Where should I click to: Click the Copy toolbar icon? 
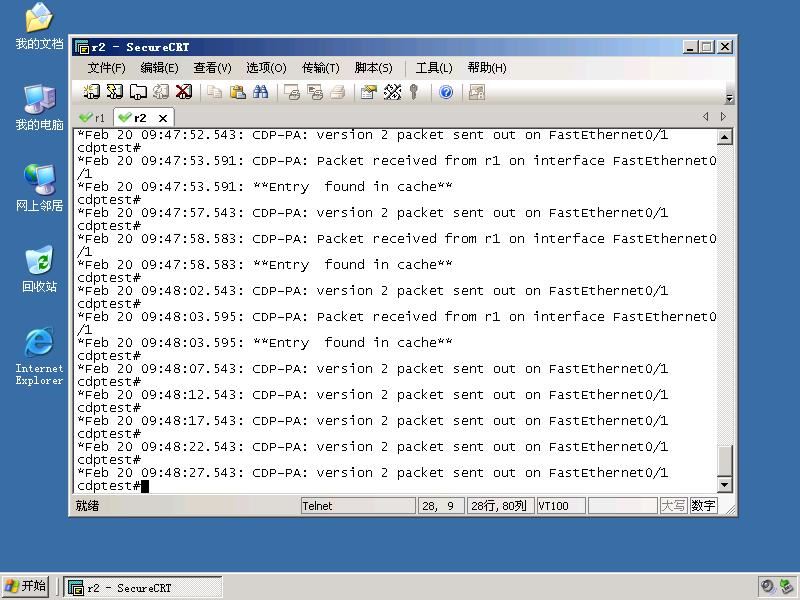click(214, 92)
